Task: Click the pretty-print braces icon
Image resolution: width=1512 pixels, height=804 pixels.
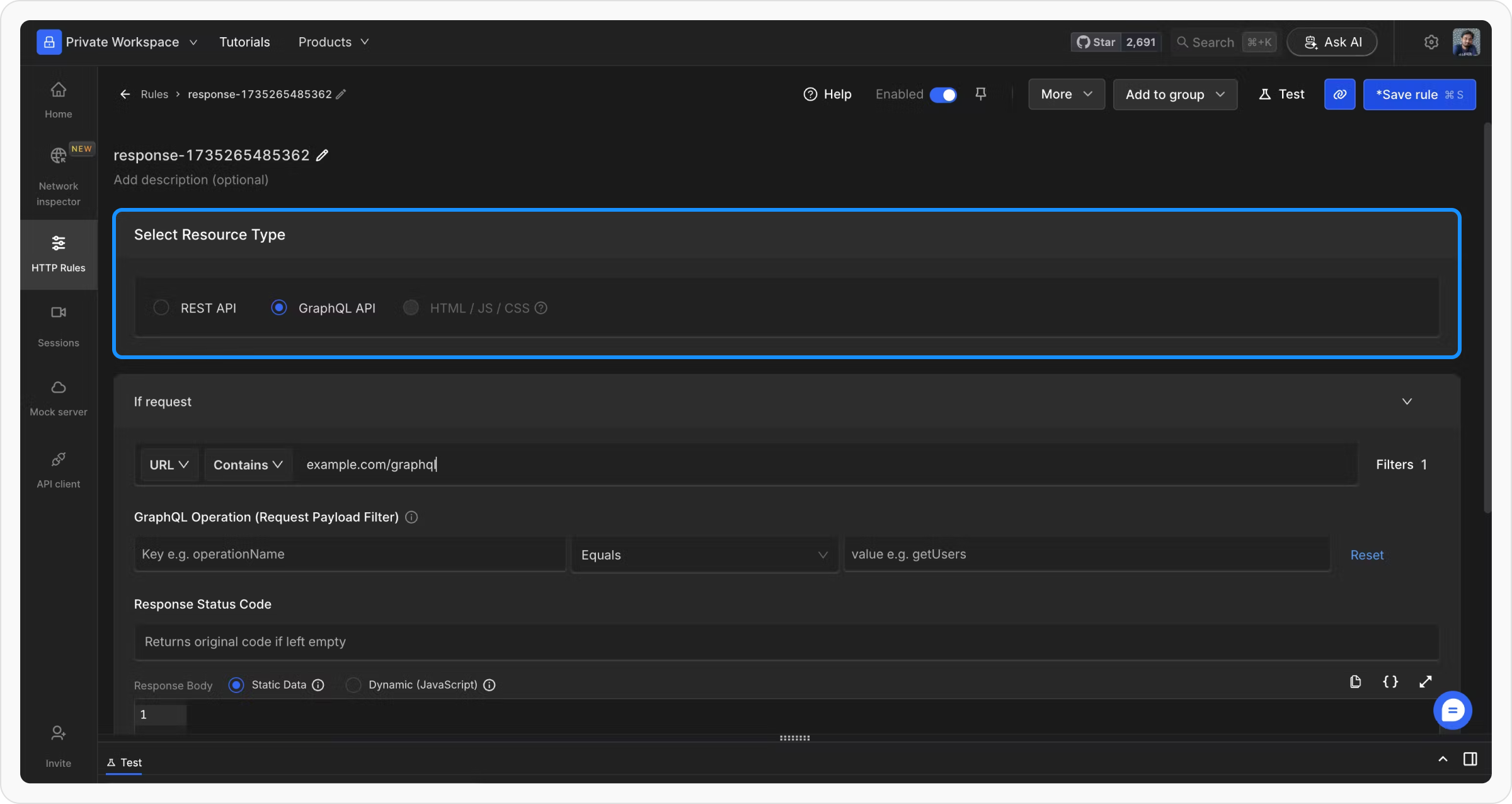Action: coord(1390,682)
